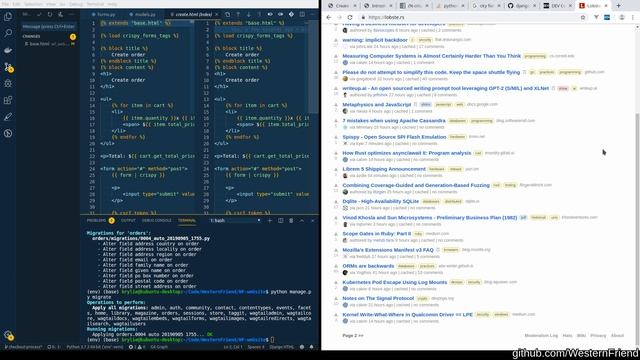This screenshot has width=640, height=360.
Task: Open the Source Control view icon
Action: 8,67
